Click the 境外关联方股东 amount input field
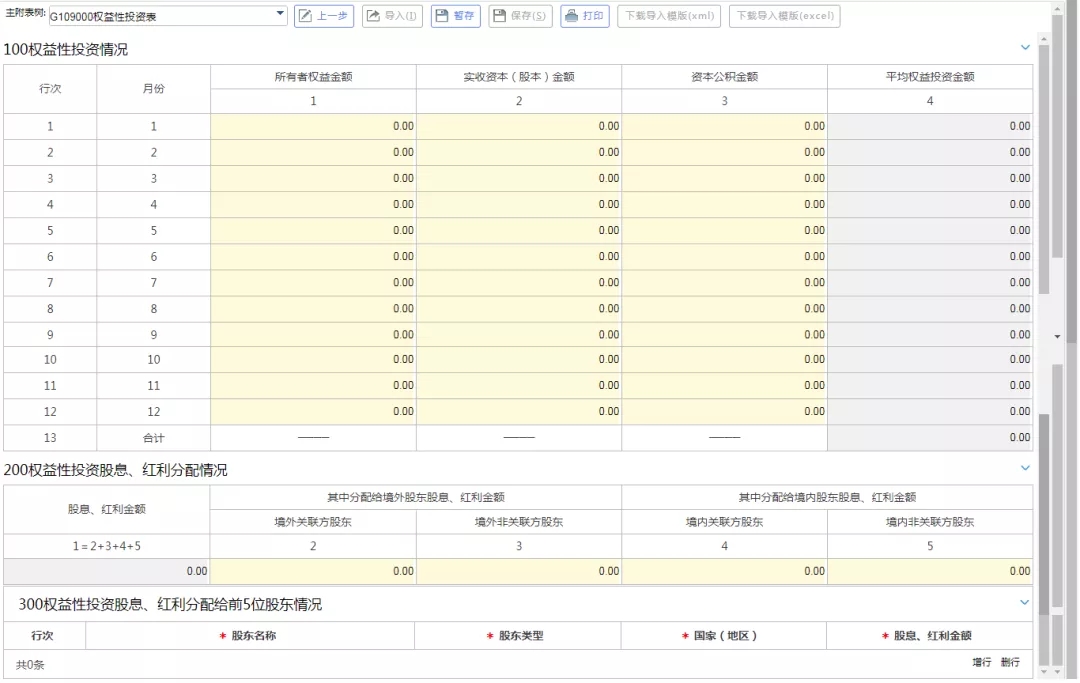 (313, 571)
